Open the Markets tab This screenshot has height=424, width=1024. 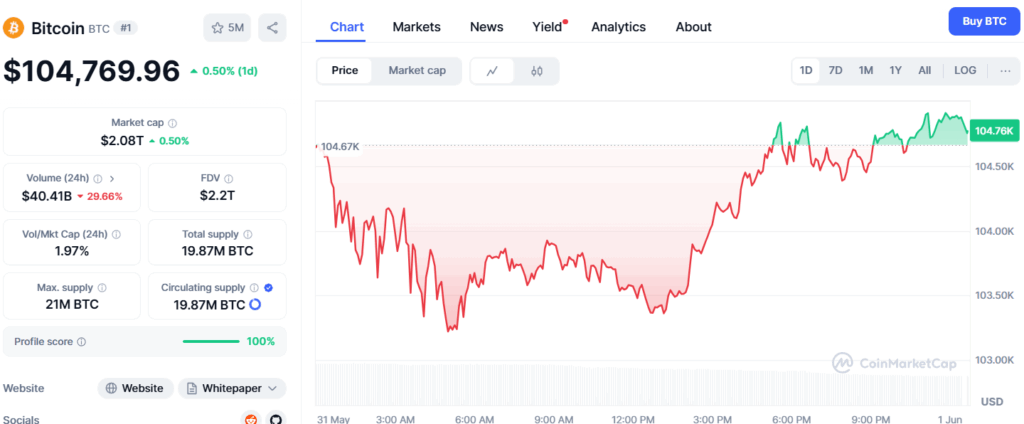point(417,27)
